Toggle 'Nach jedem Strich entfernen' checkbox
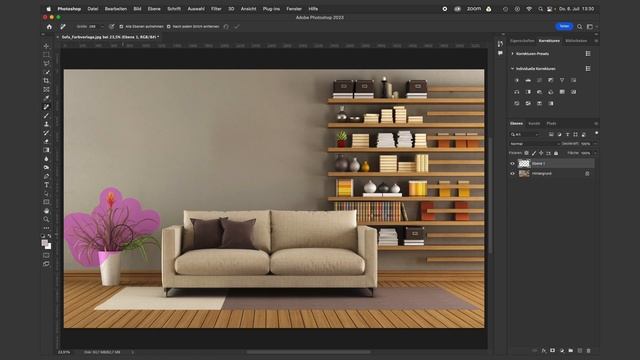 coord(169,27)
